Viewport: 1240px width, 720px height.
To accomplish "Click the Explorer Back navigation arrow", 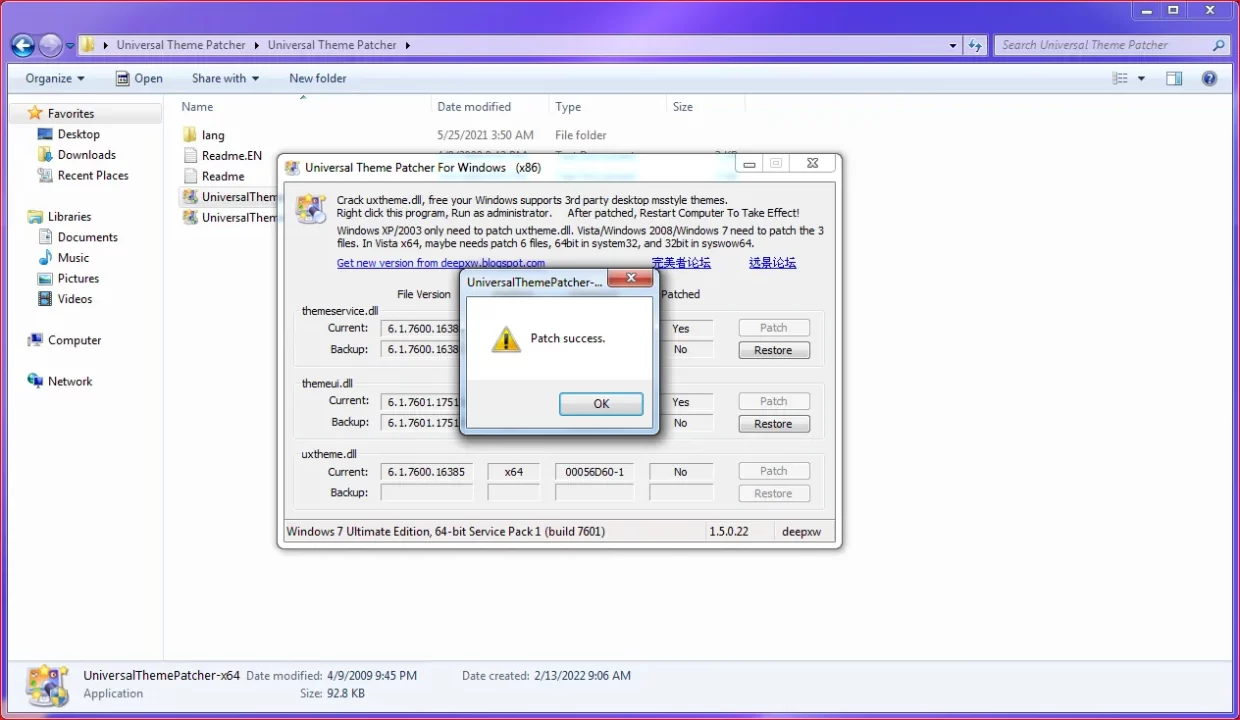I will pos(23,45).
